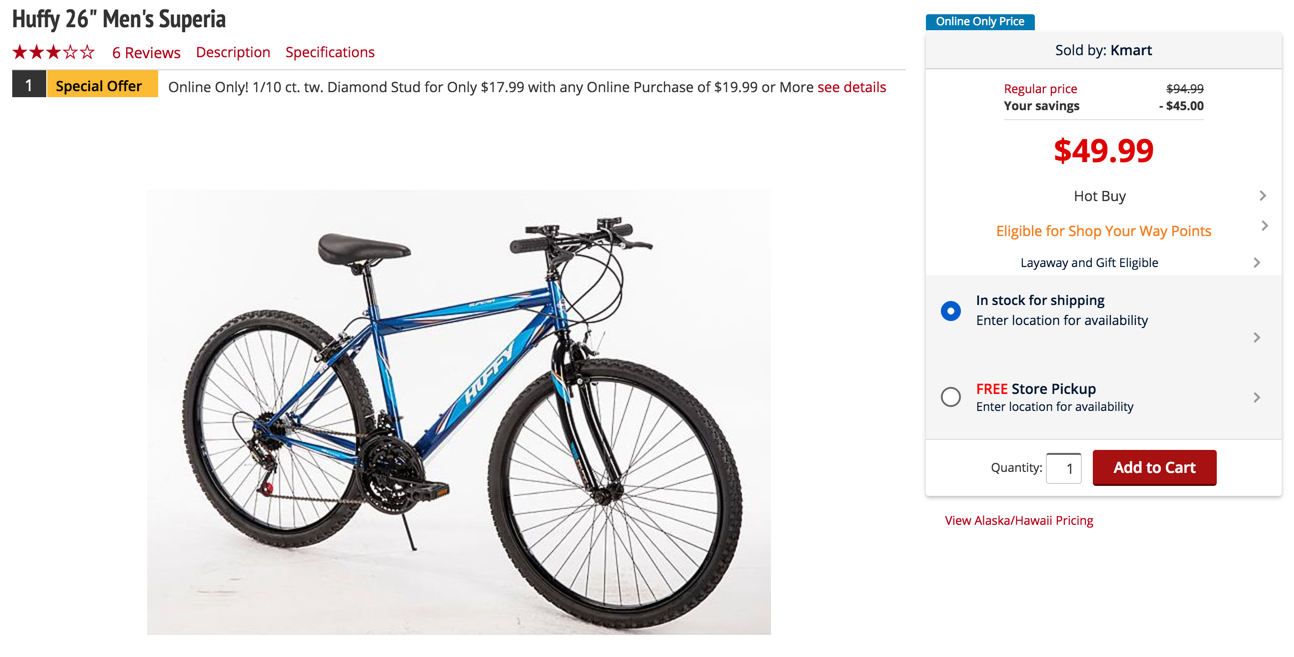Jump to the Specifications section
This screenshot has height=657, width=1294.
pyautogui.click(x=330, y=52)
